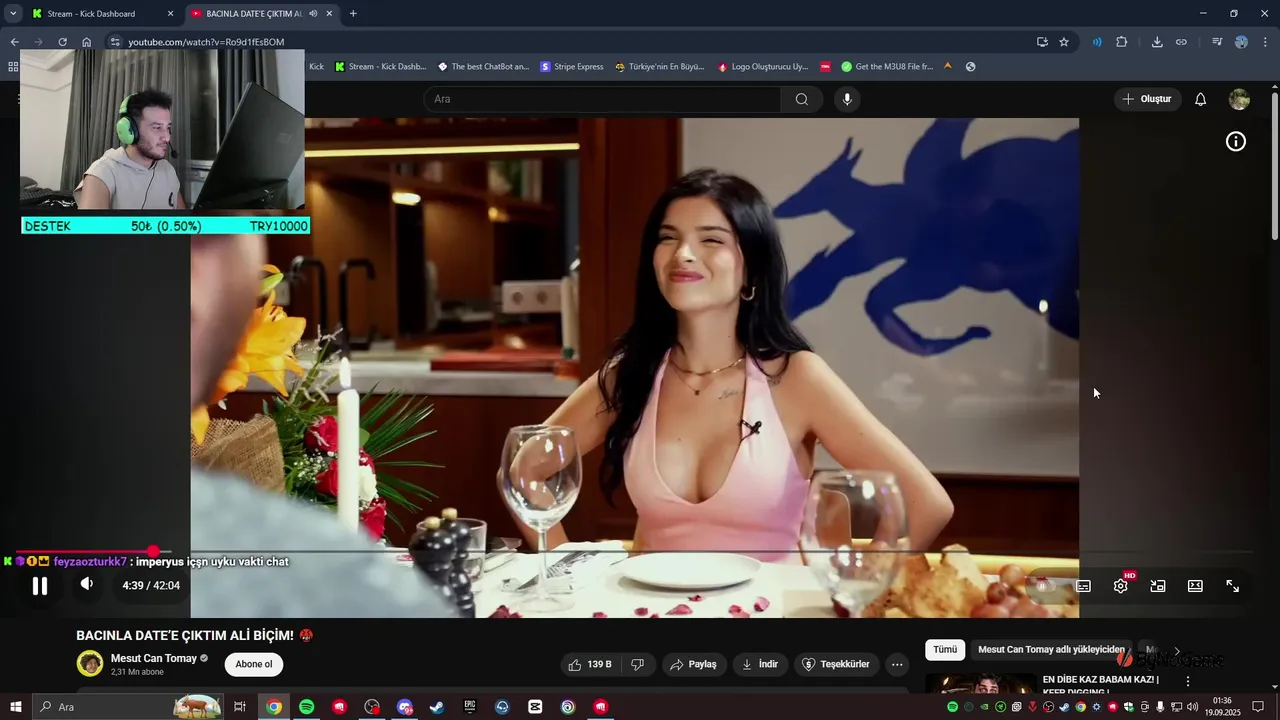Close the BACINLA DATE'E ÇIKTIM tab
The width and height of the screenshot is (1280, 720).
(x=329, y=14)
